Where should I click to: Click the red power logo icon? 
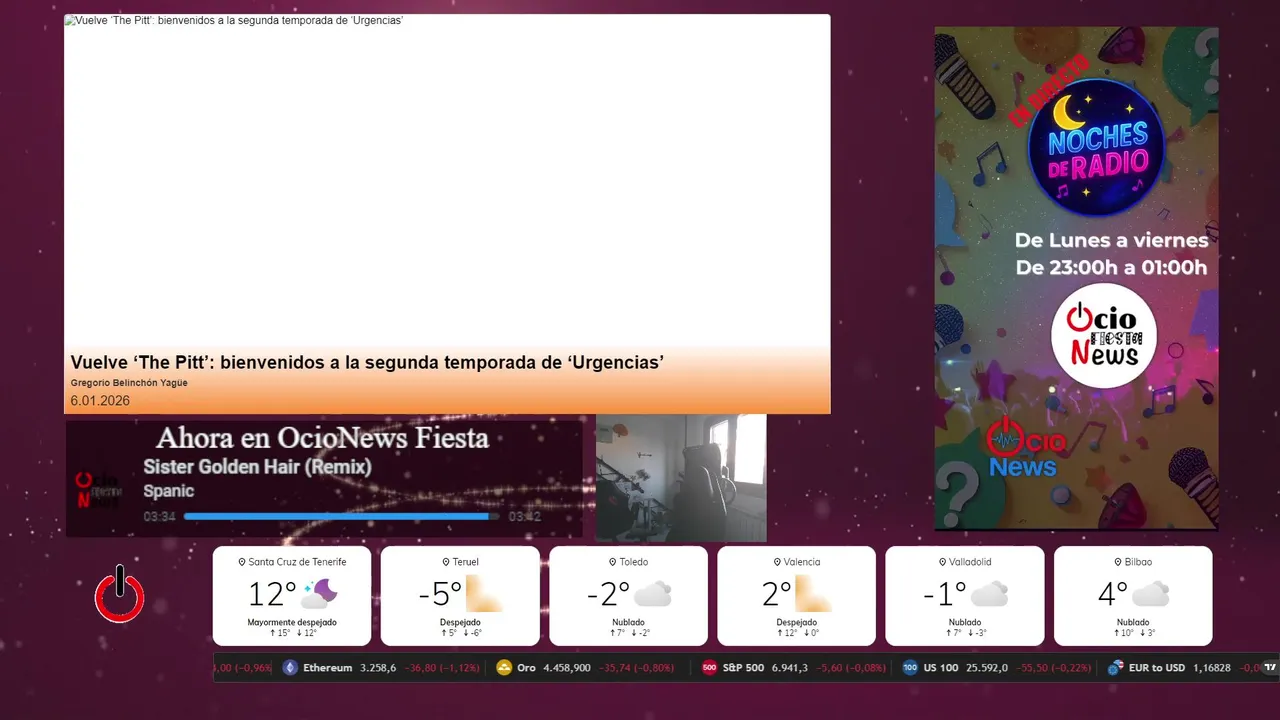pyautogui.click(x=120, y=594)
